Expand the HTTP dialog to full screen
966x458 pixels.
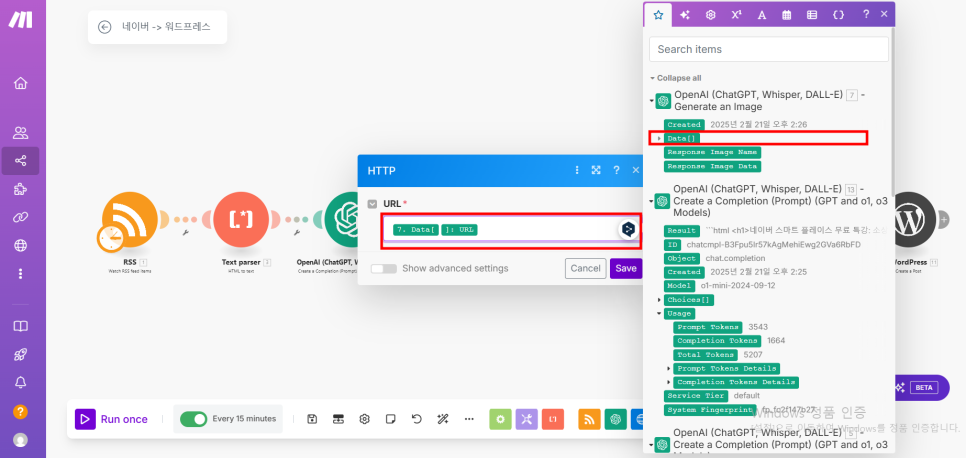[x=596, y=170]
